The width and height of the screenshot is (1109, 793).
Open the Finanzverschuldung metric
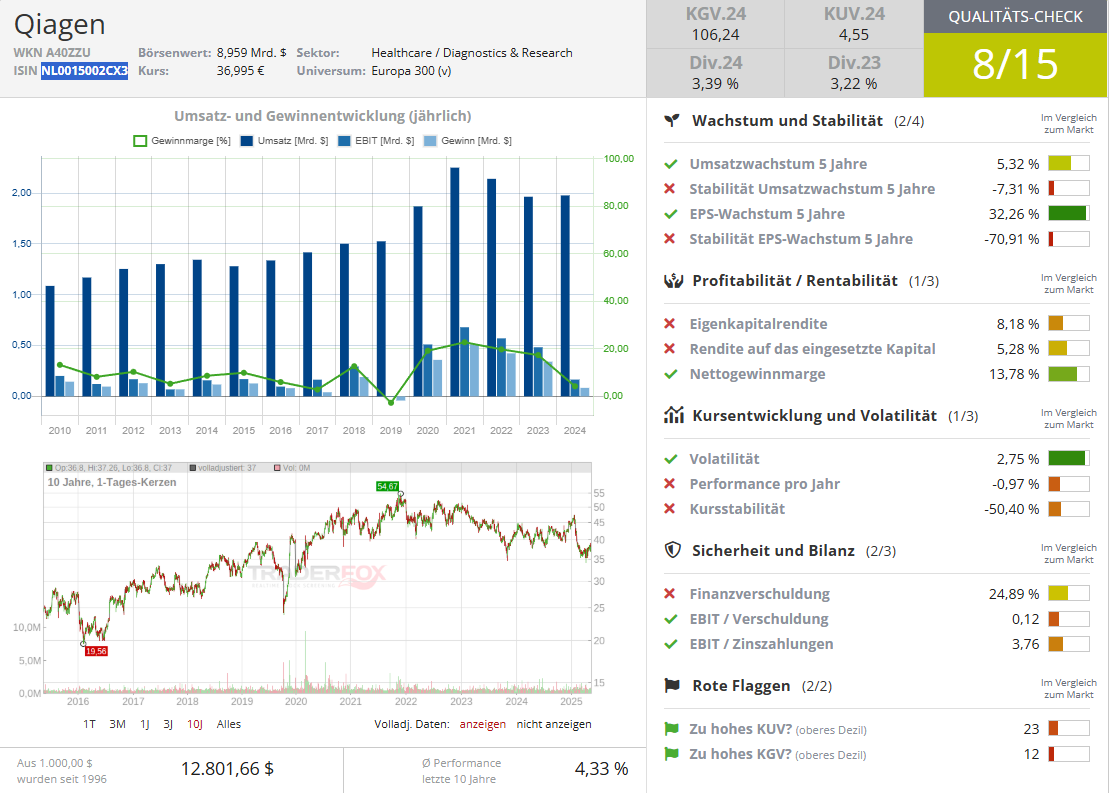(760, 594)
